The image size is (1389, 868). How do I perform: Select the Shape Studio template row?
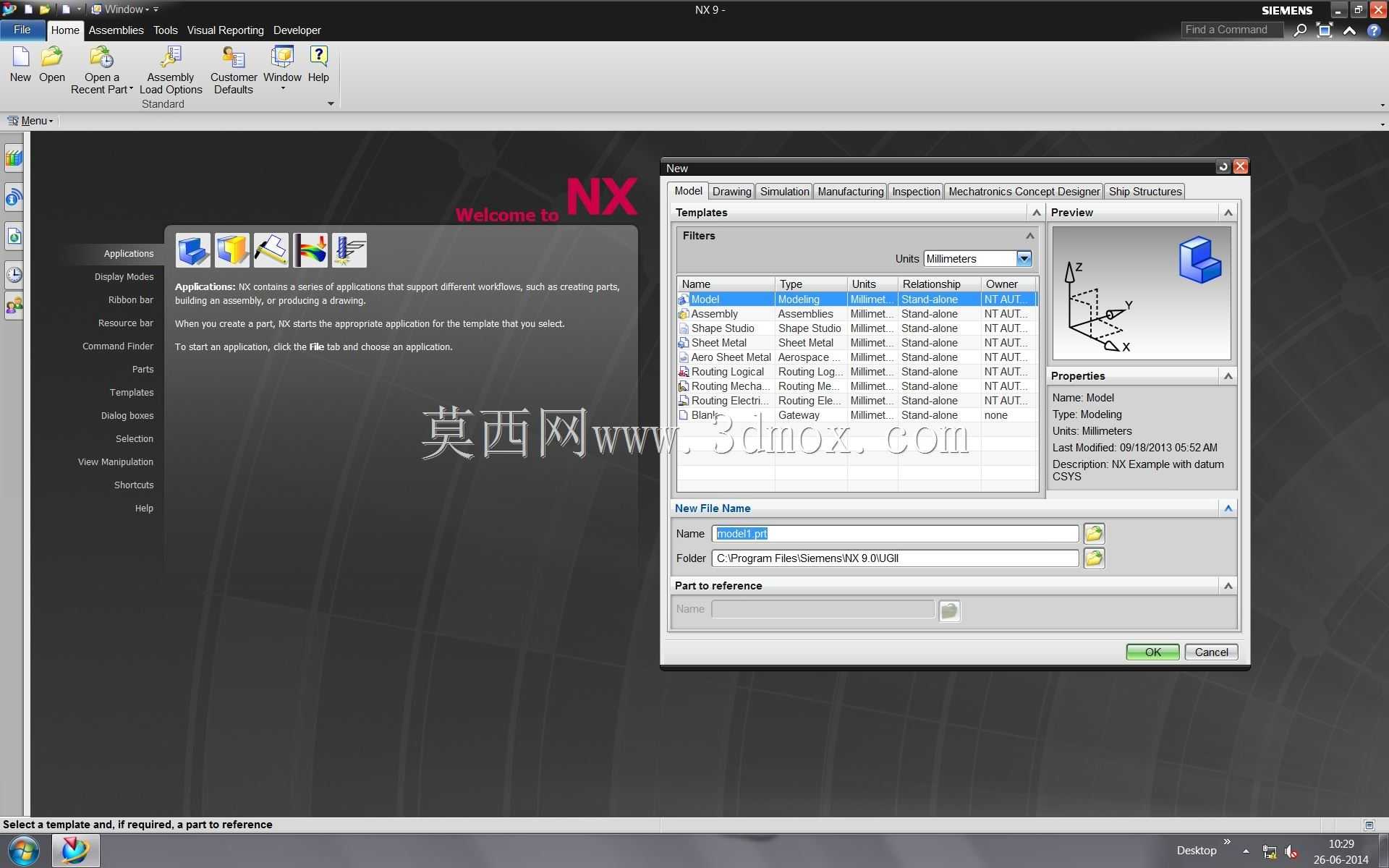(857, 328)
